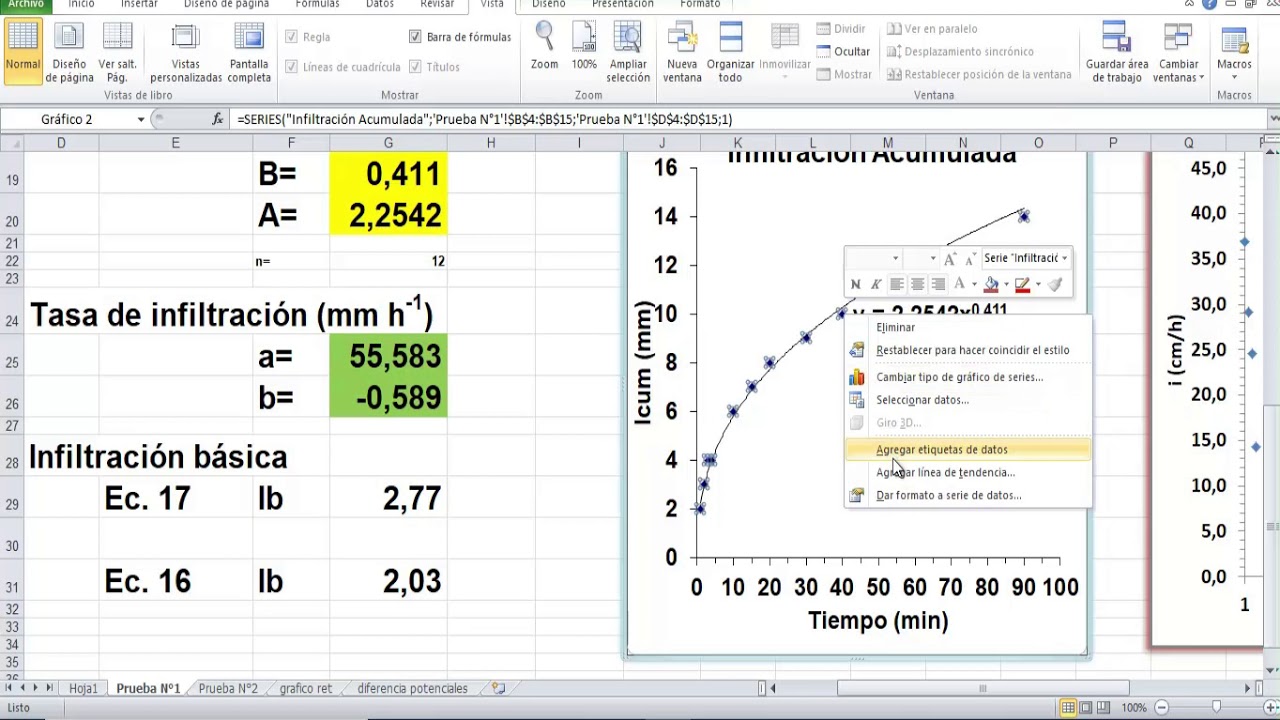Open shape outline color dropdown arrow

pyautogui.click(x=1037, y=285)
